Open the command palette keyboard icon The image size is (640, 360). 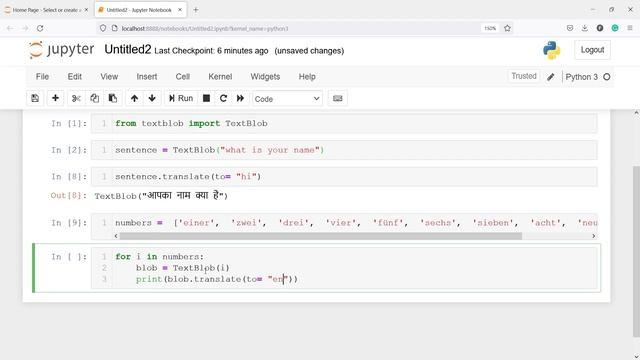point(338,98)
